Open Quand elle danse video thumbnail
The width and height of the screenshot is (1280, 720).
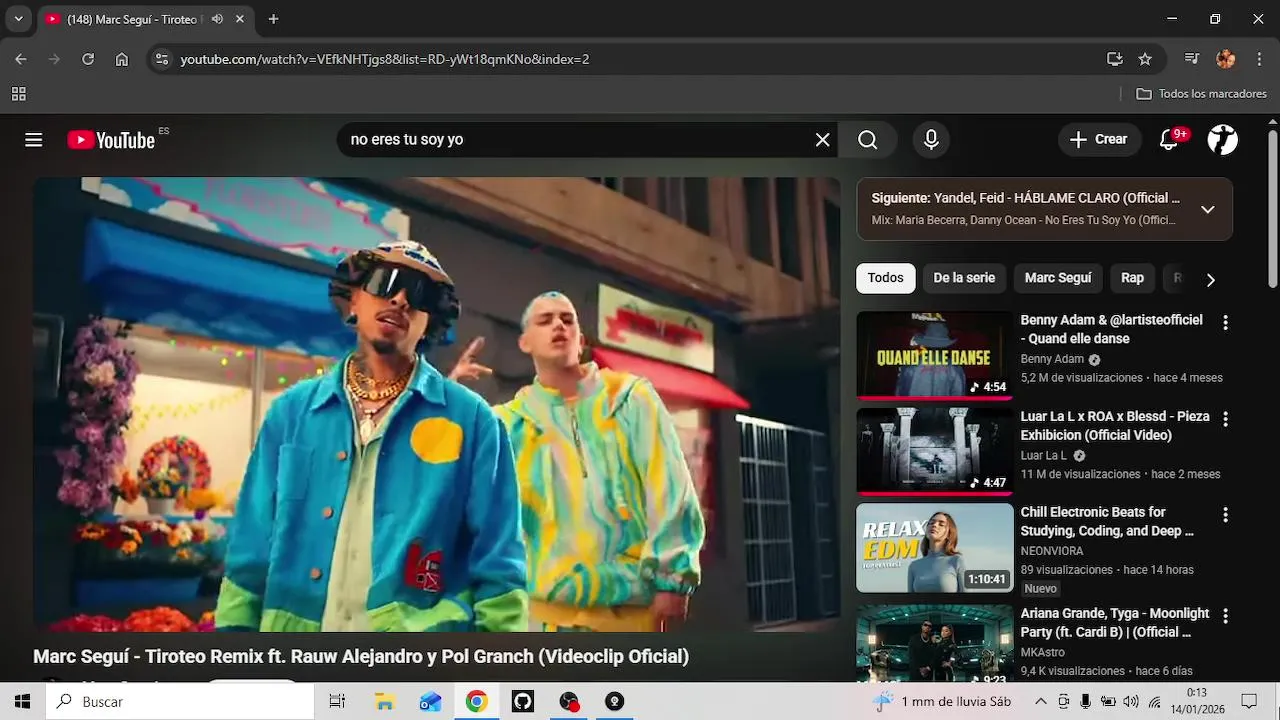934,355
